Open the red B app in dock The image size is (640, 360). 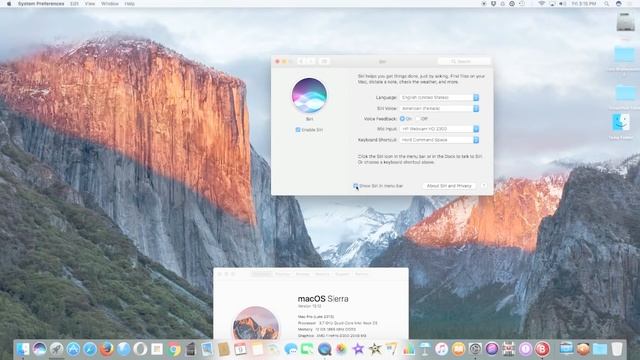542,349
